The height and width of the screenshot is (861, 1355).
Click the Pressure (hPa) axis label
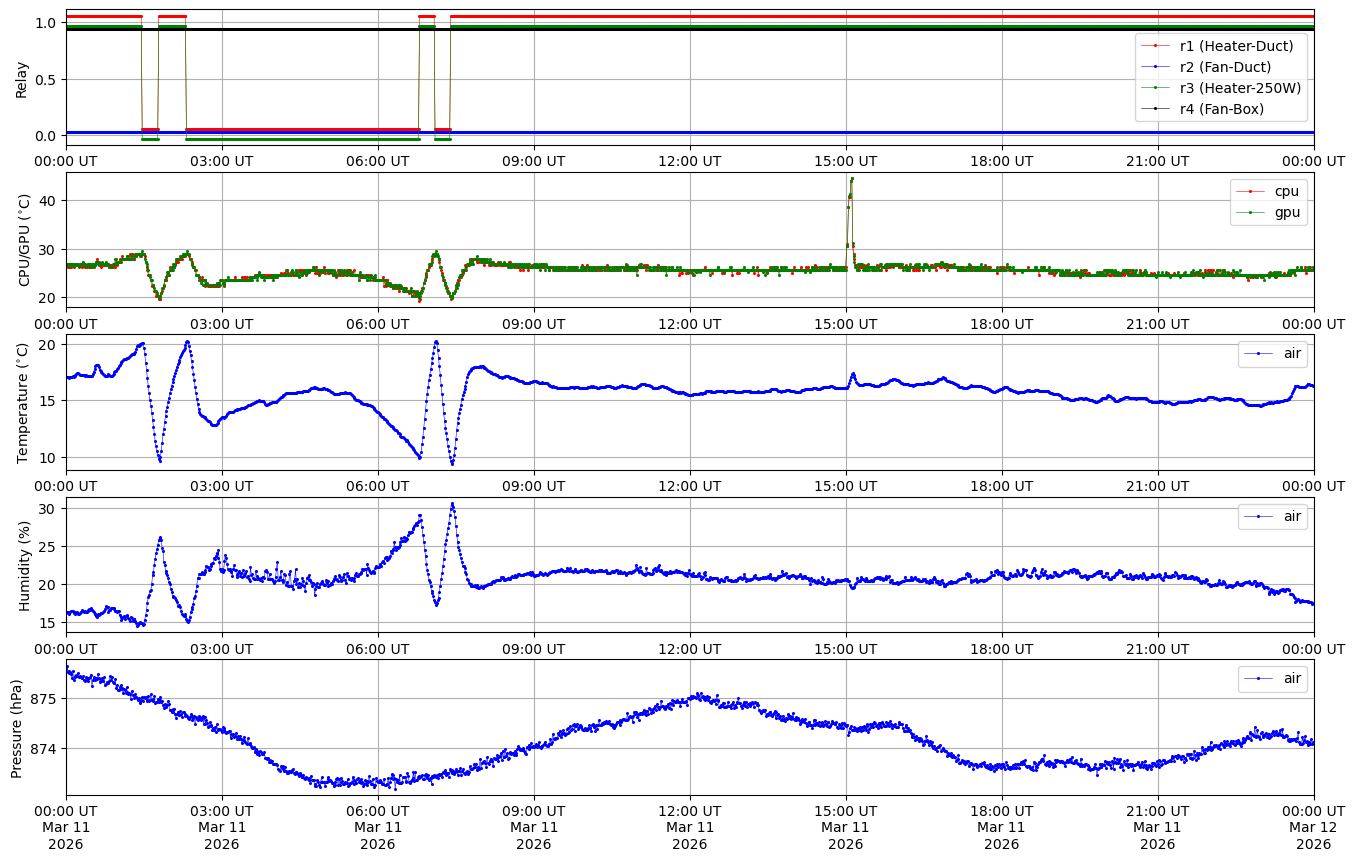(16, 728)
